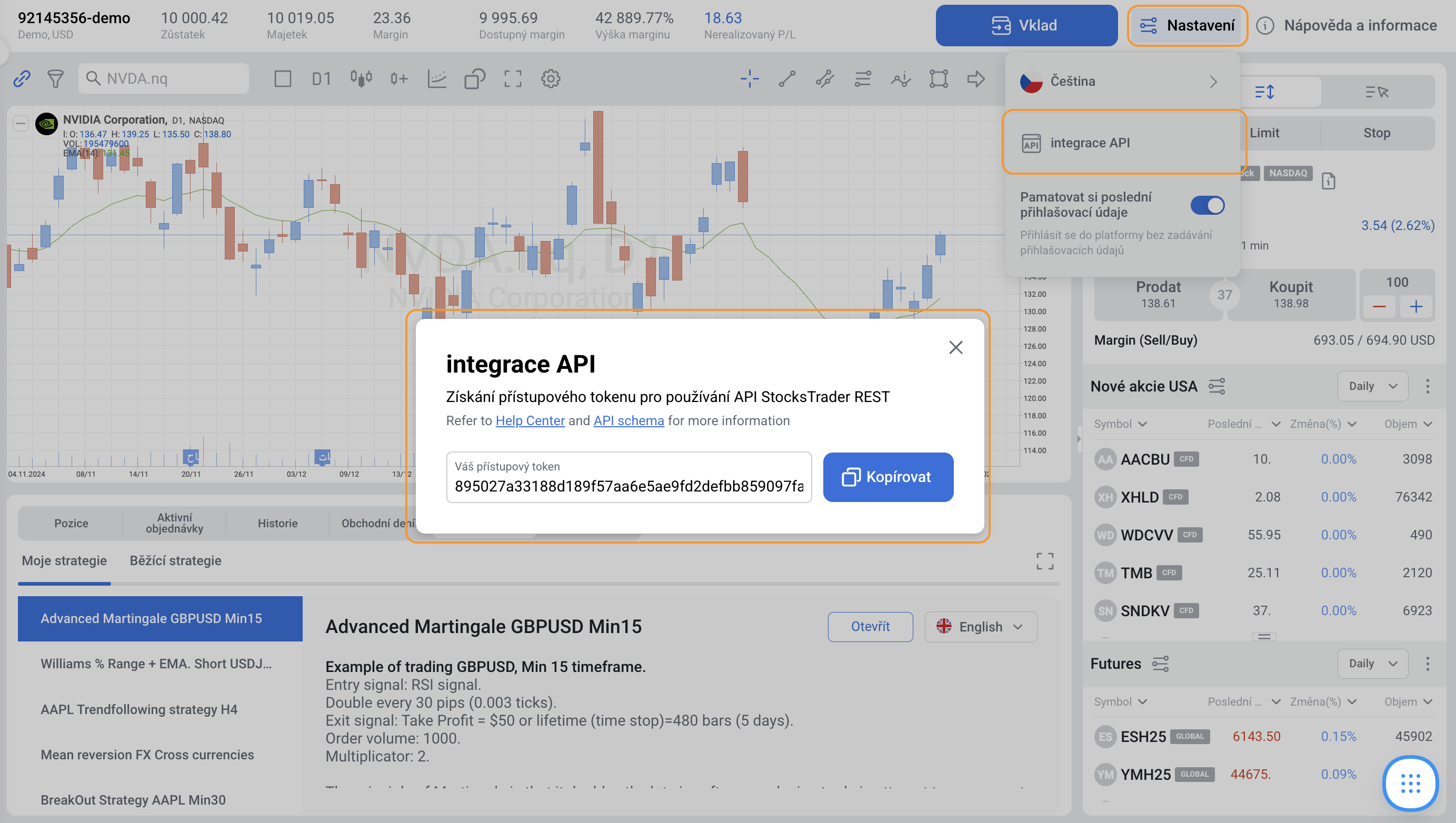Select the crosshair cursor tool

[x=749, y=78]
